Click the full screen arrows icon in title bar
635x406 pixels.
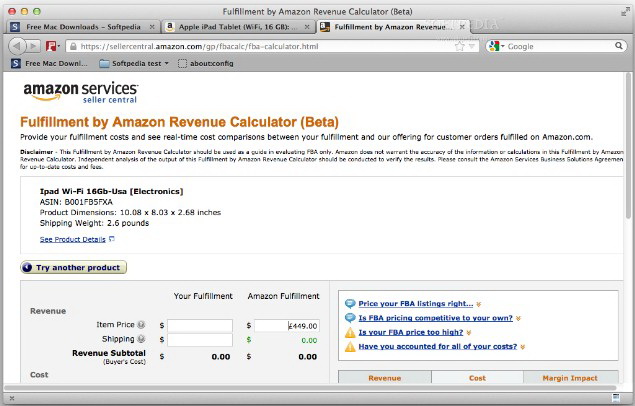626,12
